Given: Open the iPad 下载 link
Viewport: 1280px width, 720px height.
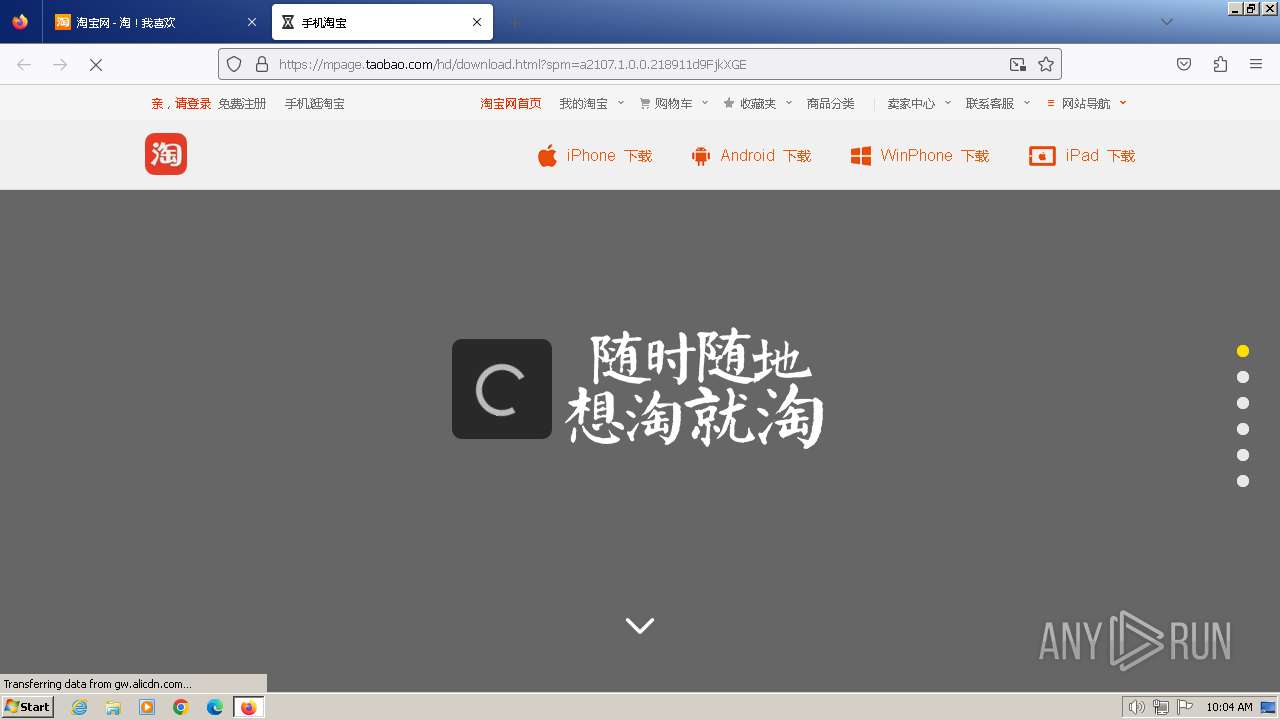Looking at the screenshot, I should click(1101, 156).
